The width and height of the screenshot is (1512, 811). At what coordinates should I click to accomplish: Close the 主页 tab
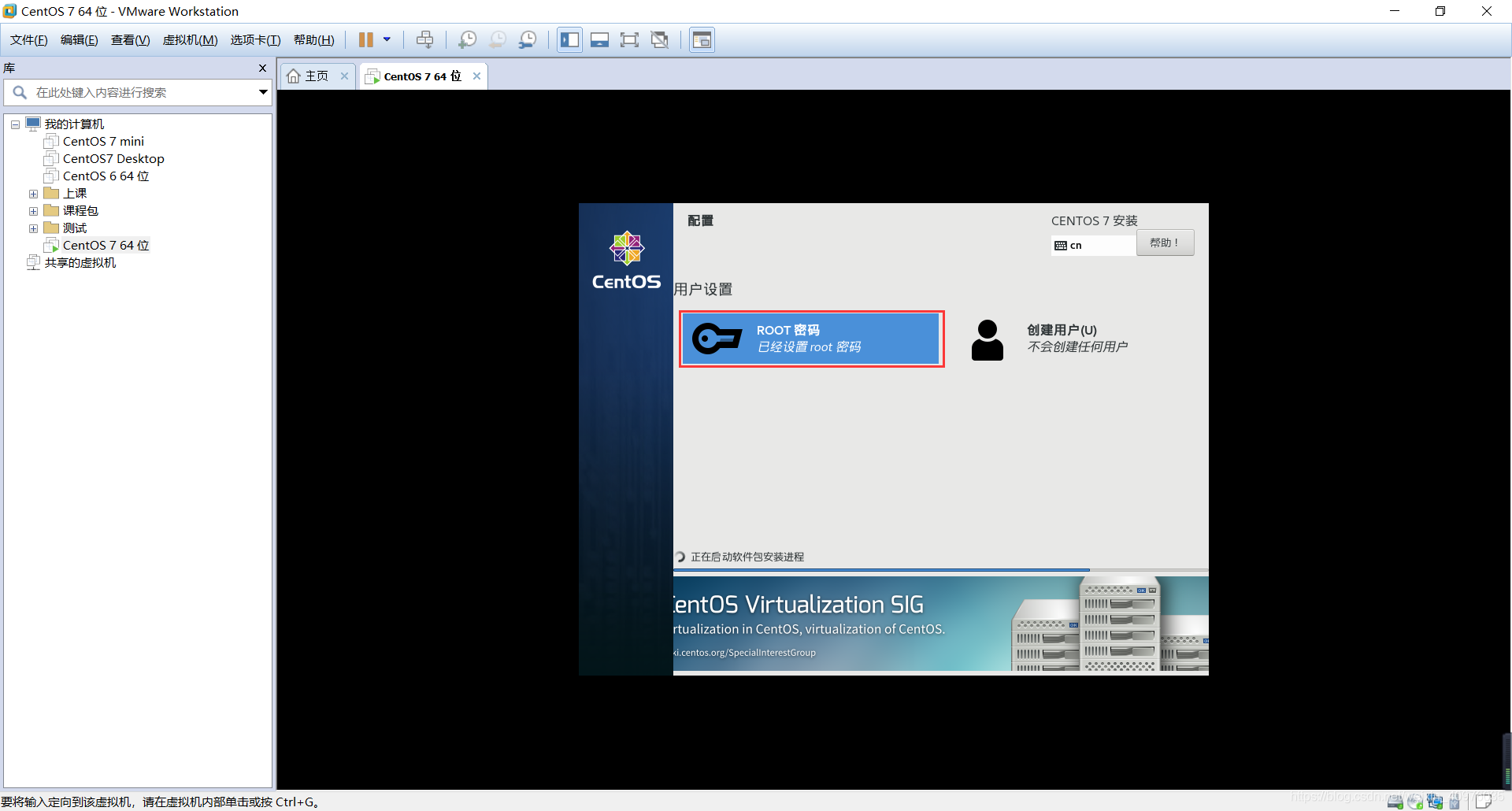click(344, 76)
